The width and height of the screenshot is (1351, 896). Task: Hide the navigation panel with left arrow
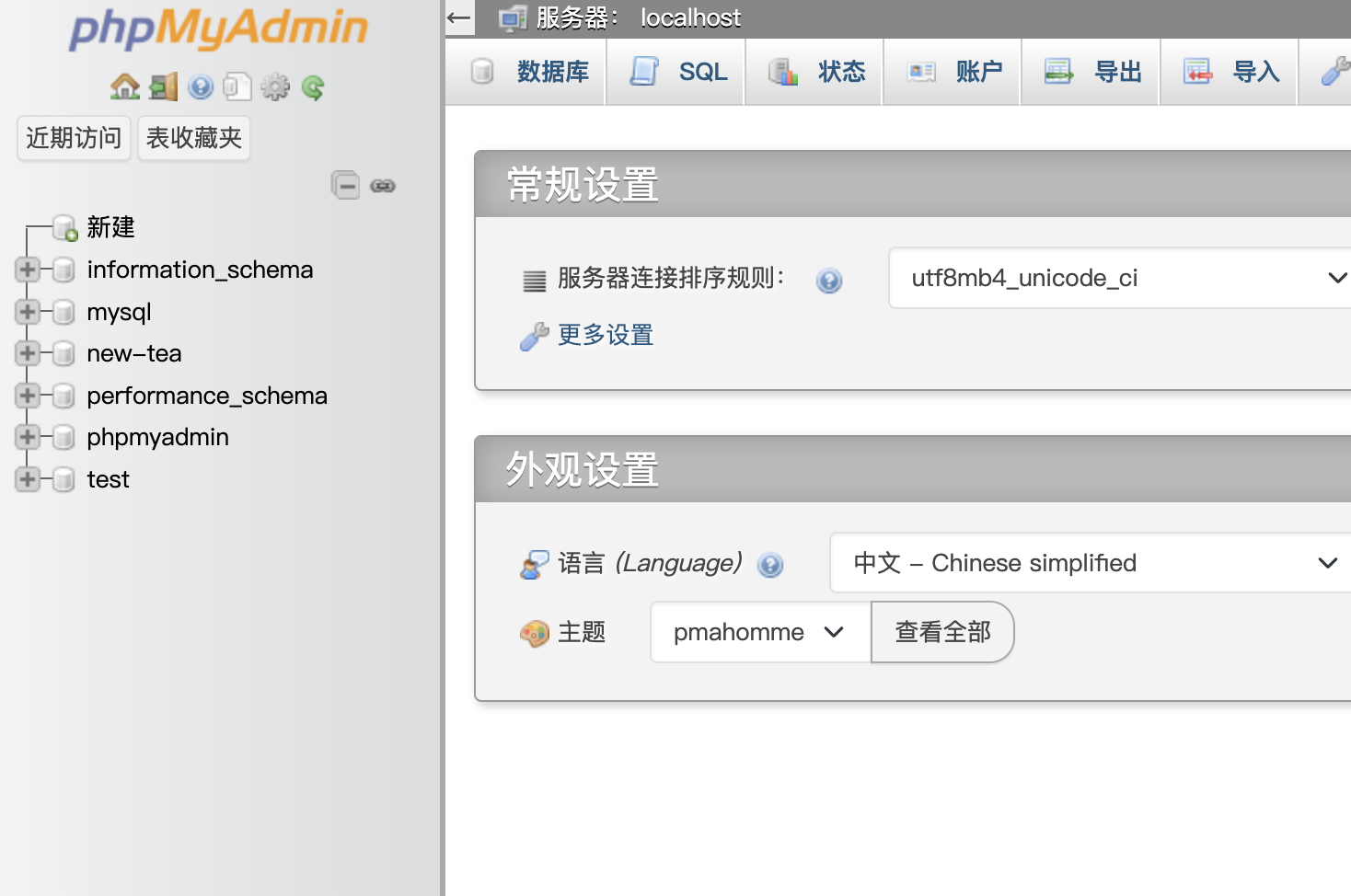click(x=459, y=17)
